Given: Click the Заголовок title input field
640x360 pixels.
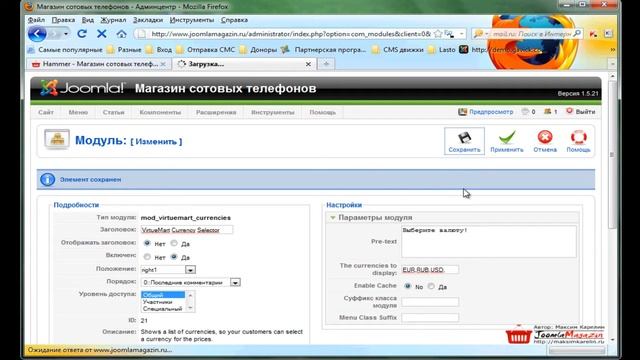Looking at the screenshot, I should pos(187,230).
